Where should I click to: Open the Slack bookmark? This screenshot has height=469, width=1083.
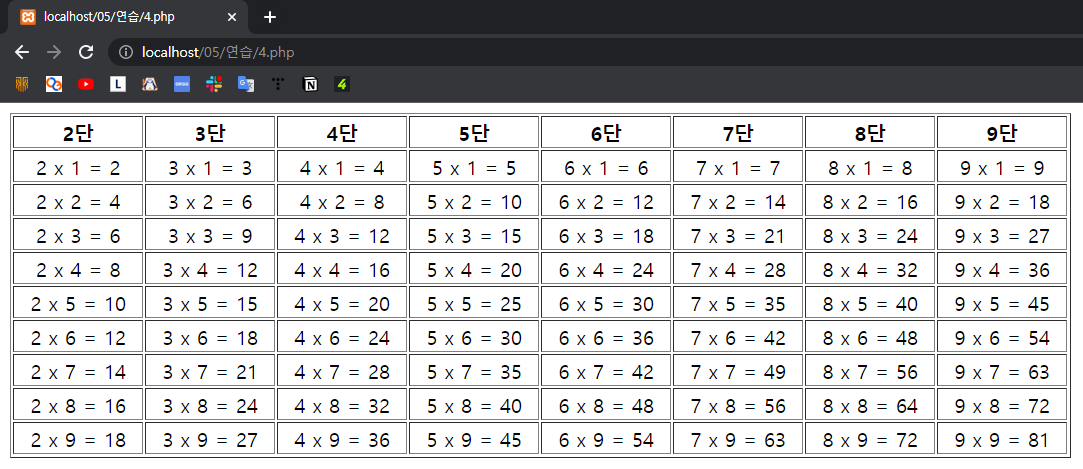pos(214,84)
